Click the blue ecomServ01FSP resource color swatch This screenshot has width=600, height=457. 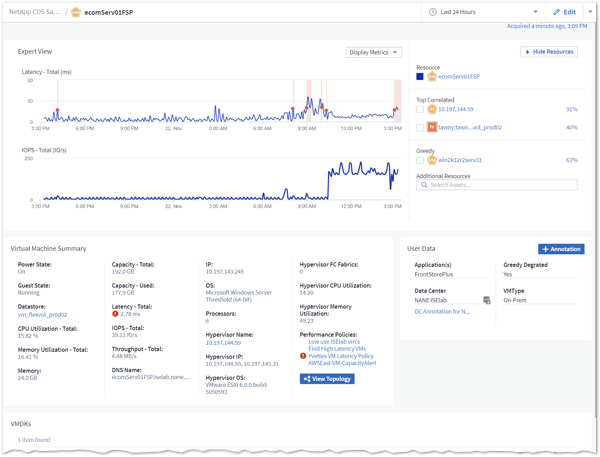coord(421,76)
